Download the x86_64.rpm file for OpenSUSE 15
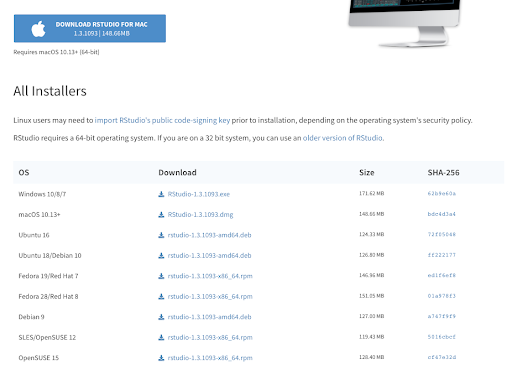The height and width of the screenshot is (369, 512). click(x=210, y=358)
